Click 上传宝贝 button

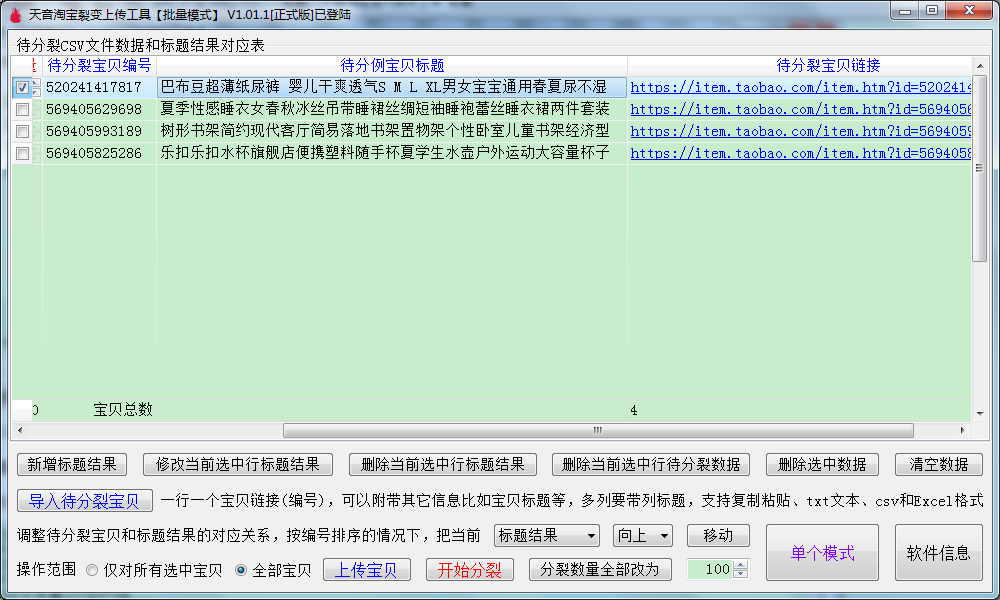[366, 570]
